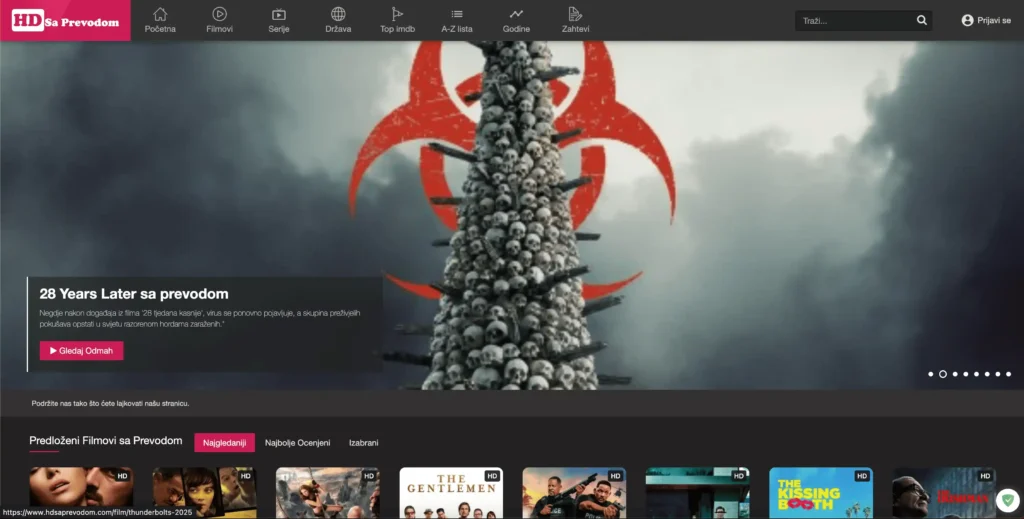Select the seventh carousel dot
Image resolution: width=1024 pixels, height=519 pixels.
[998, 374]
